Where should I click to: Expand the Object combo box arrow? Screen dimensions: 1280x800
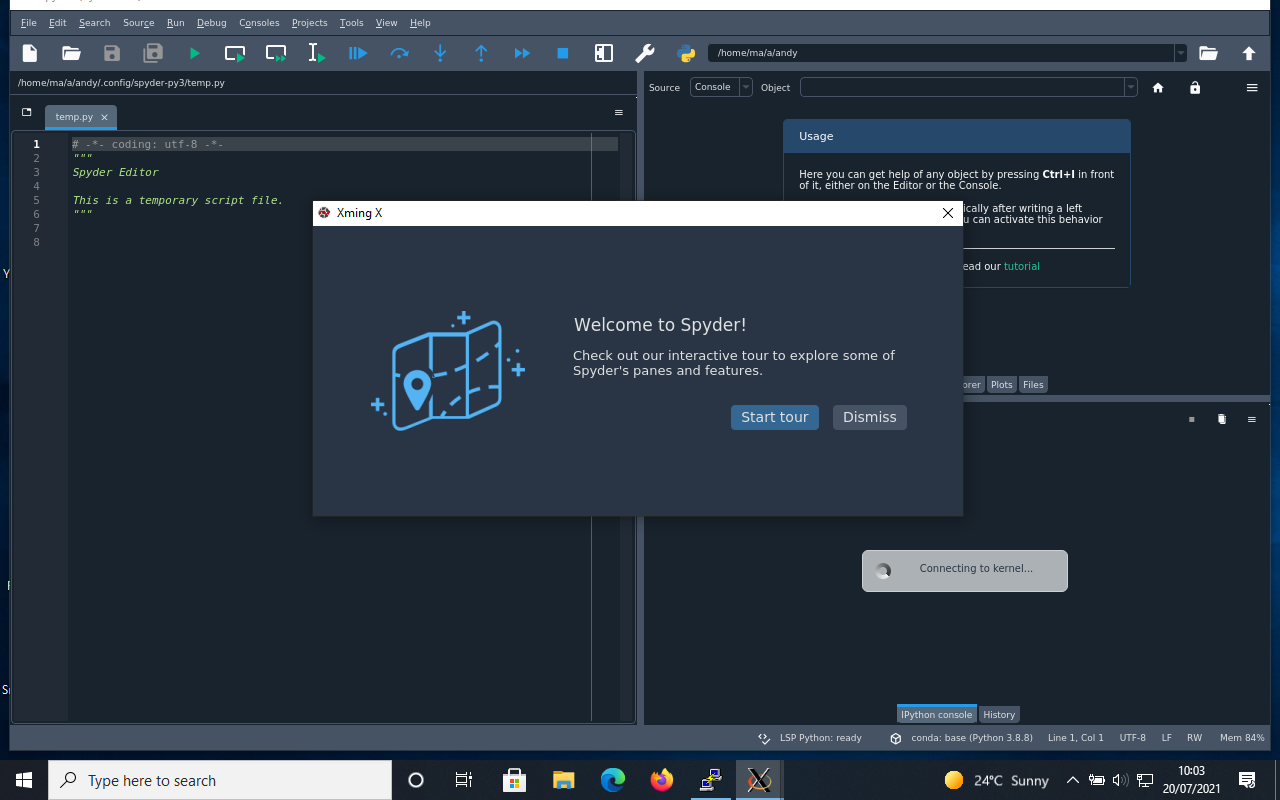pos(1131,87)
